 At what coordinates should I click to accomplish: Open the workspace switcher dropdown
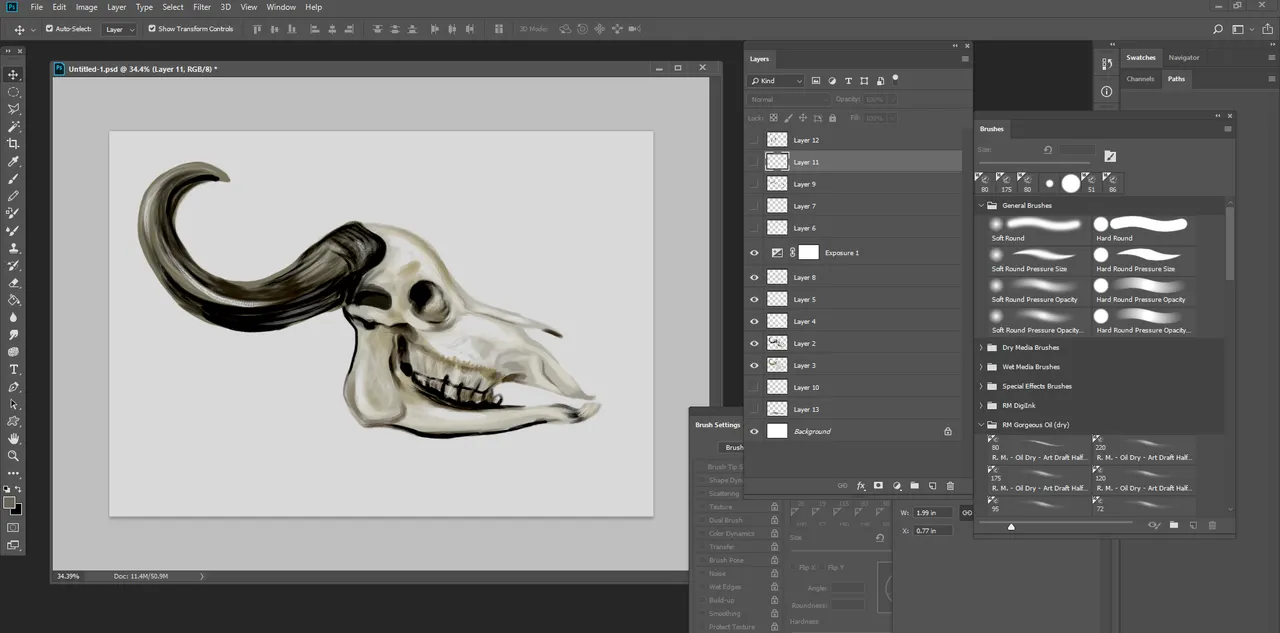pos(1241,29)
